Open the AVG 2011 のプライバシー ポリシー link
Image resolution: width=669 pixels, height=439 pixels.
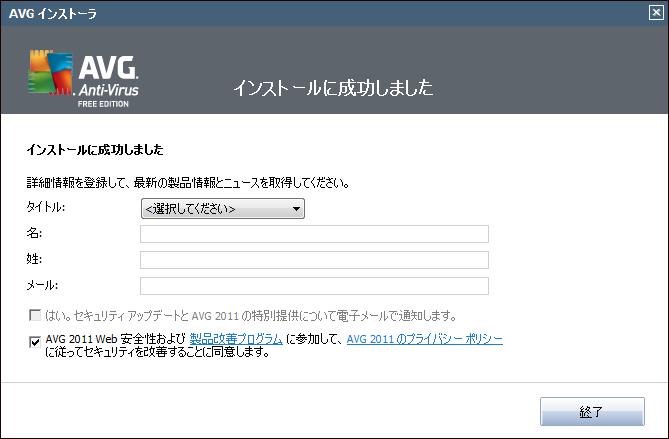tap(425, 339)
